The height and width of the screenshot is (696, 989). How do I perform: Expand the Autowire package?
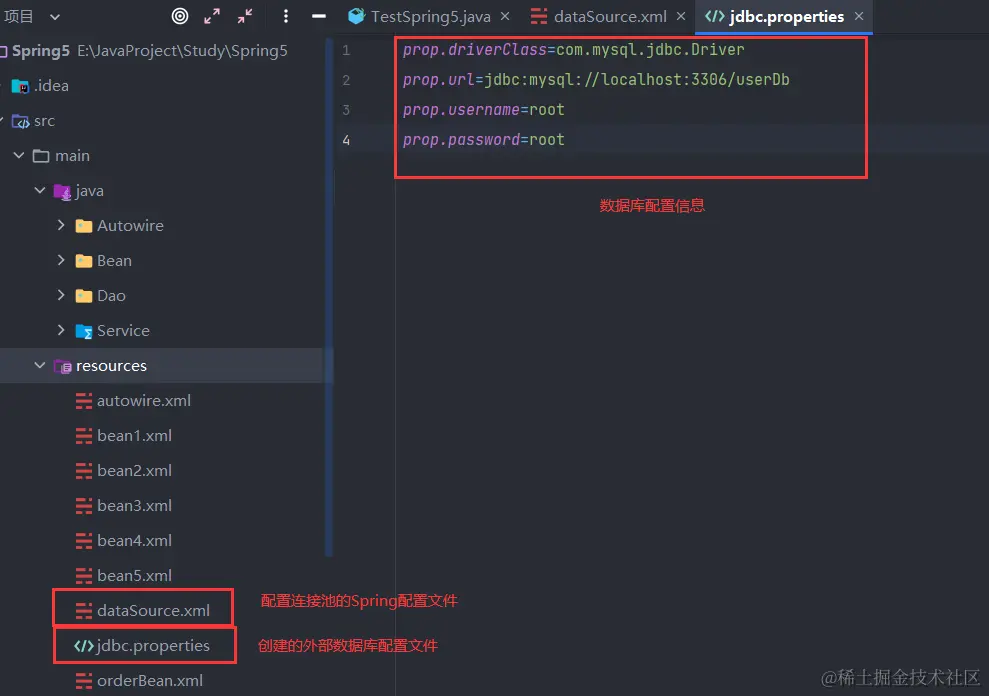click(x=61, y=225)
